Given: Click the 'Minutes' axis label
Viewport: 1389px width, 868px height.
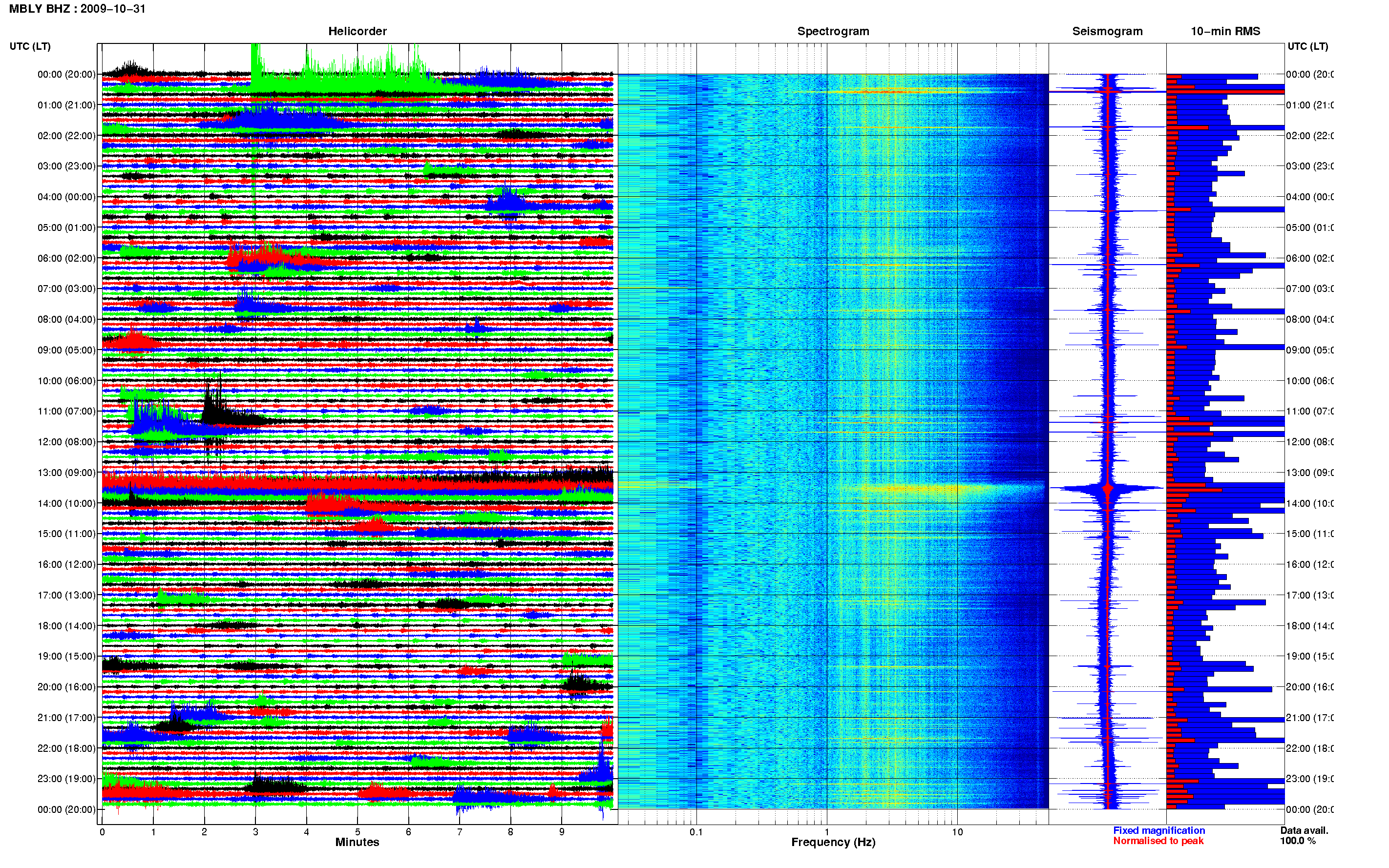Looking at the screenshot, I should [357, 842].
